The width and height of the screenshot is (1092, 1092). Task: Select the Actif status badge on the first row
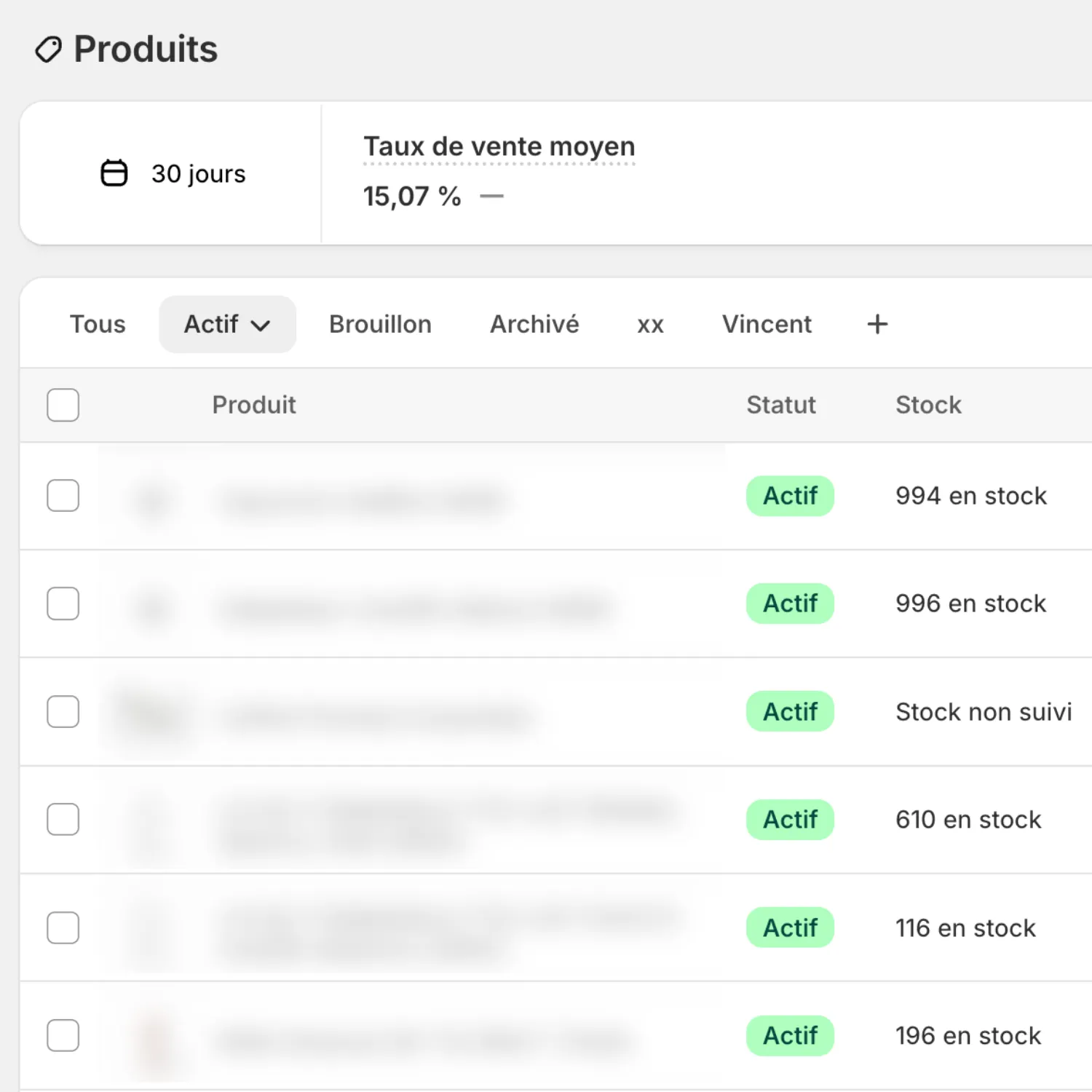pyautogui.click(x=790, y=496)
